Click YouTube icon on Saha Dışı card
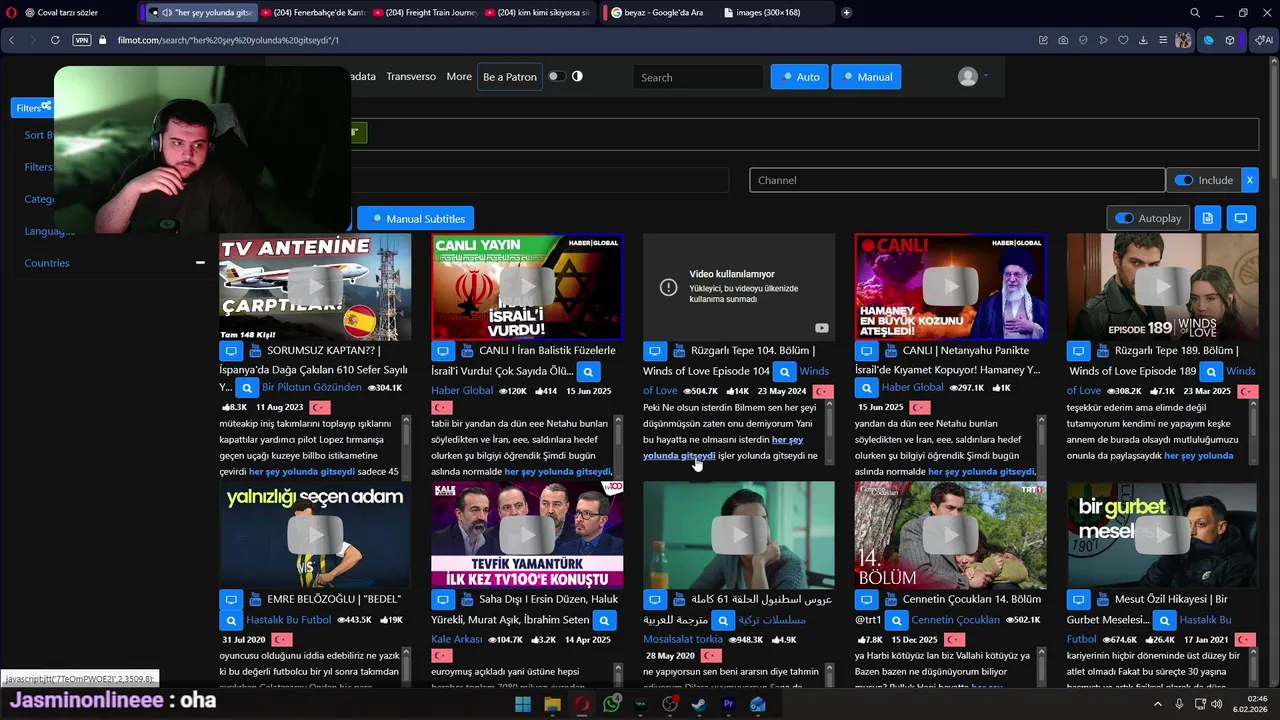This screenshot has width=1280, height=720. pos(467,599)
